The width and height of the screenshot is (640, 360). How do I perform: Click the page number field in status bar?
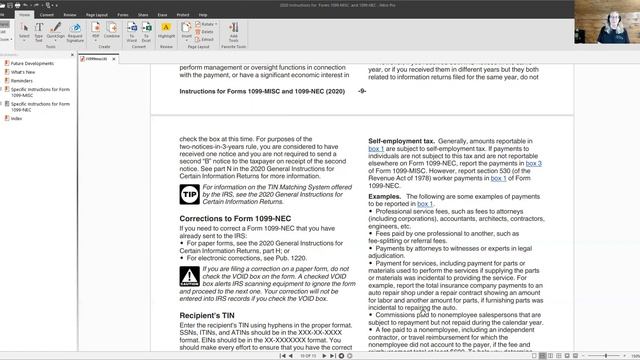click(x=308, y=356)
